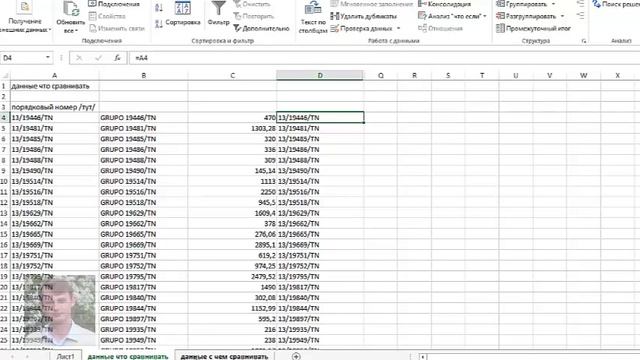Click the formula bar with =A4
This screenshot has height=360, width=640.
[384, 58]
